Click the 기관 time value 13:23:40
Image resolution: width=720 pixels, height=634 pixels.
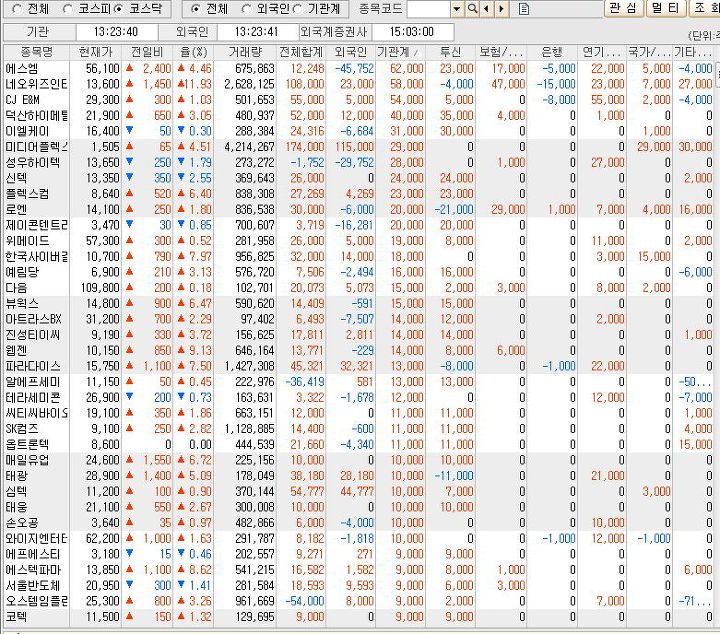point(116,32)
